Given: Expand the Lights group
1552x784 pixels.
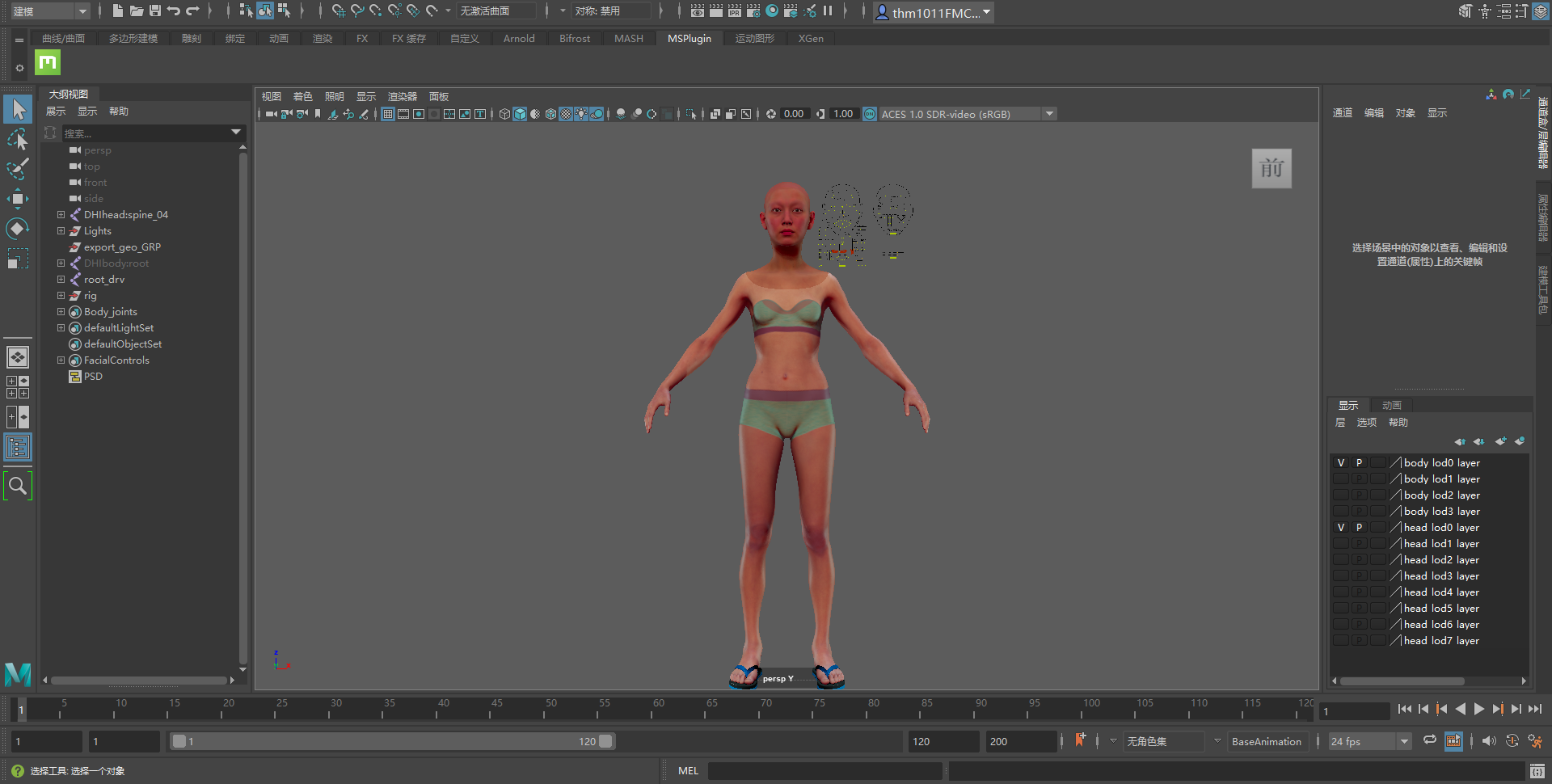Looking at the screenshot, I should click(61, 231).
